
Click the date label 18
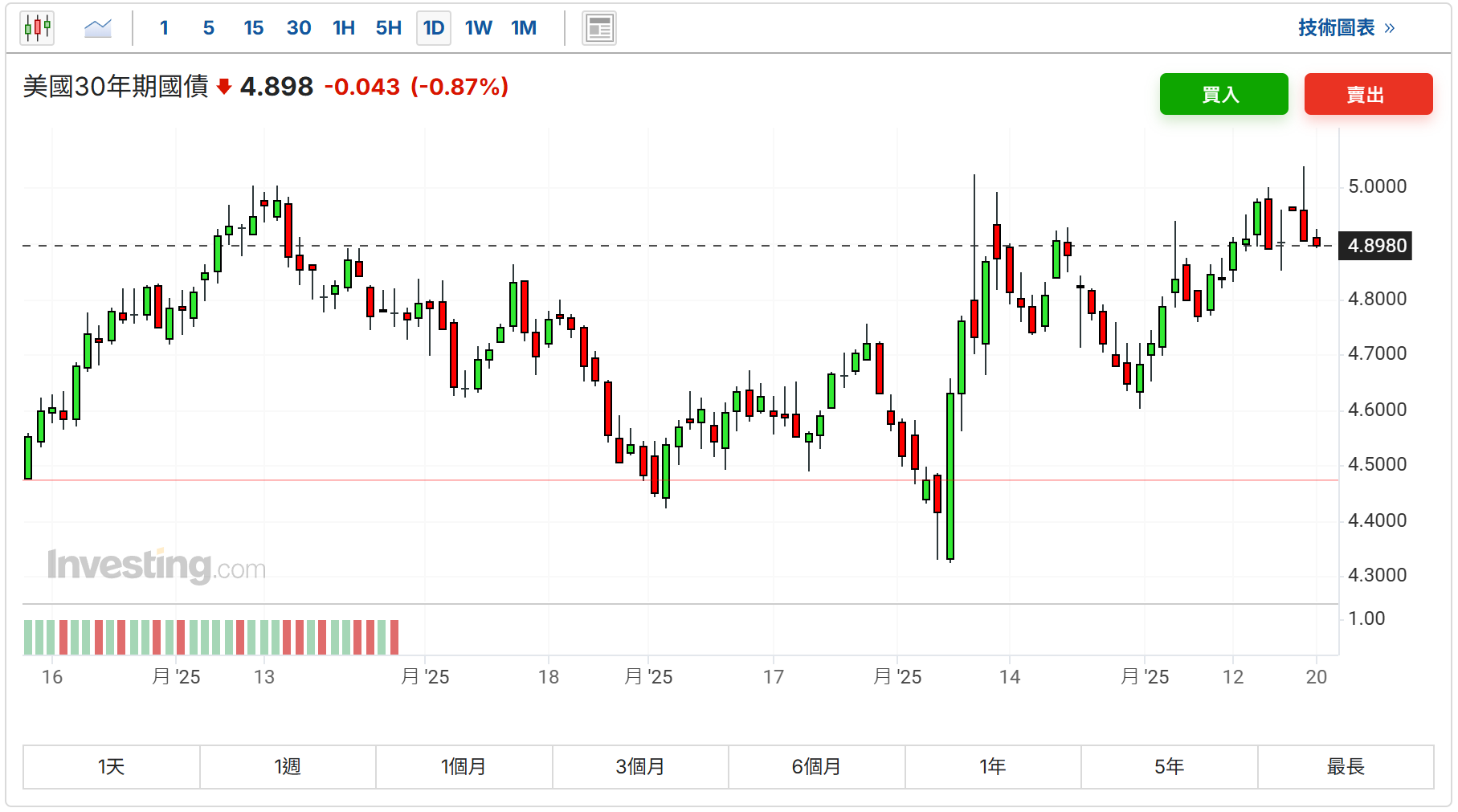(x=549, y=677)
